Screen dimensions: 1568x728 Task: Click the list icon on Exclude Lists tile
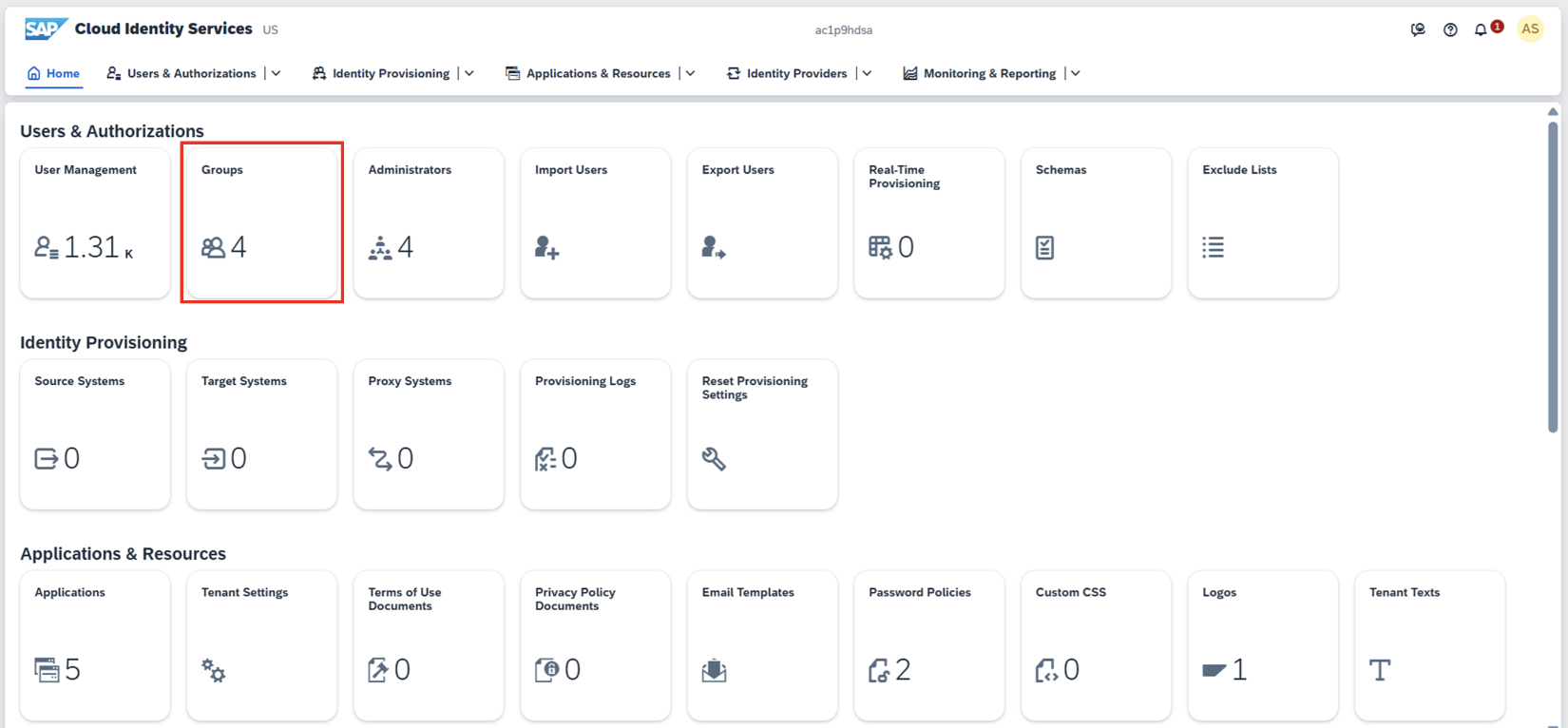(x=1213, y=248)
